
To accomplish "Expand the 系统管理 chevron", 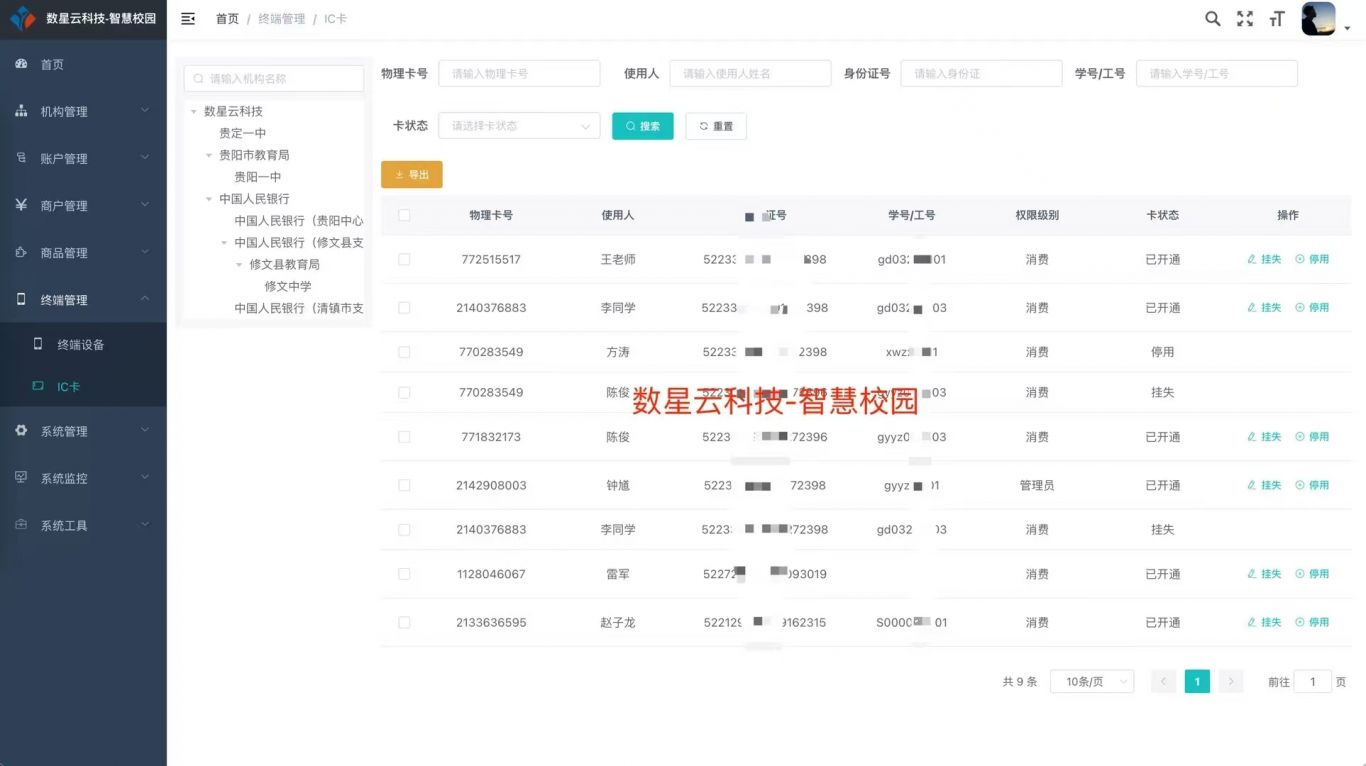I will tap(145, 430).
